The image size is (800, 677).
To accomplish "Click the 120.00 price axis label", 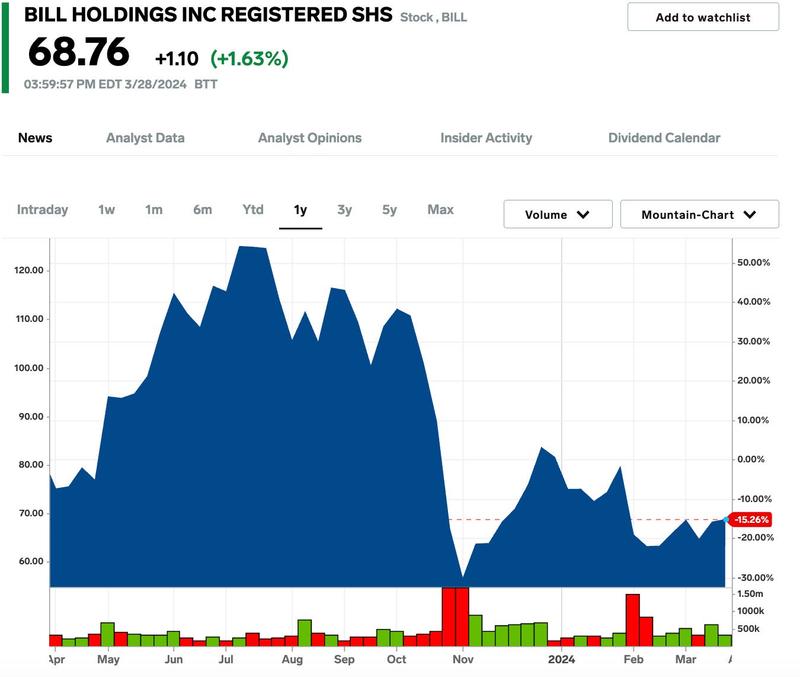I will point(29,270).
